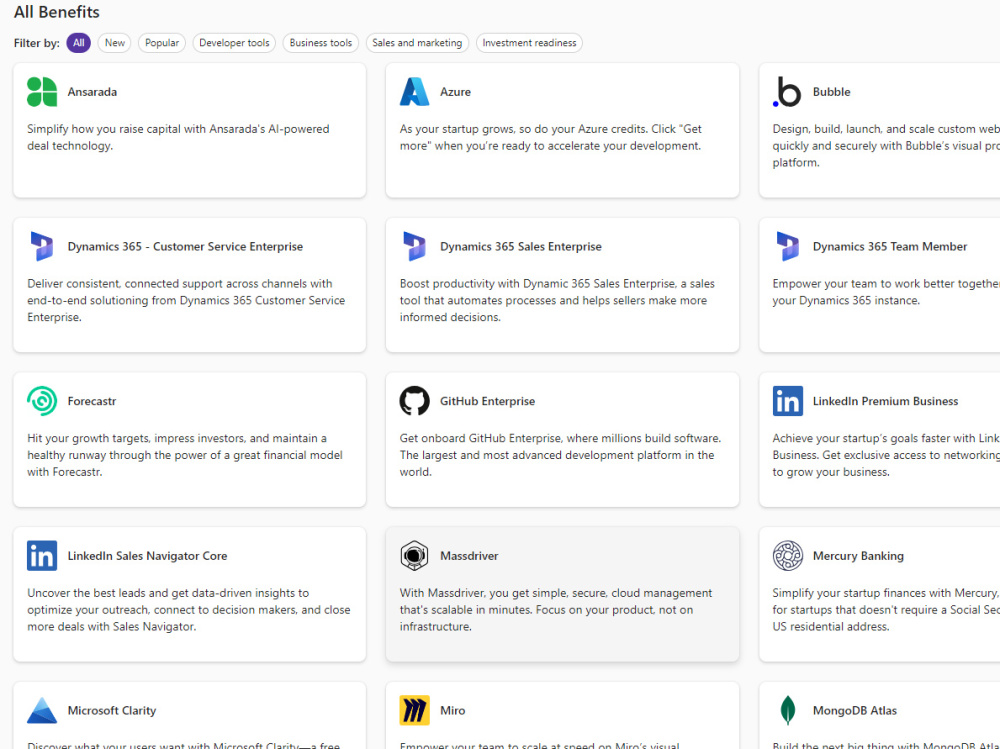Open Dynamics 365 - Customer Service Enterprise card
The image size is (1000, 749).
click(x=189, y=285)
